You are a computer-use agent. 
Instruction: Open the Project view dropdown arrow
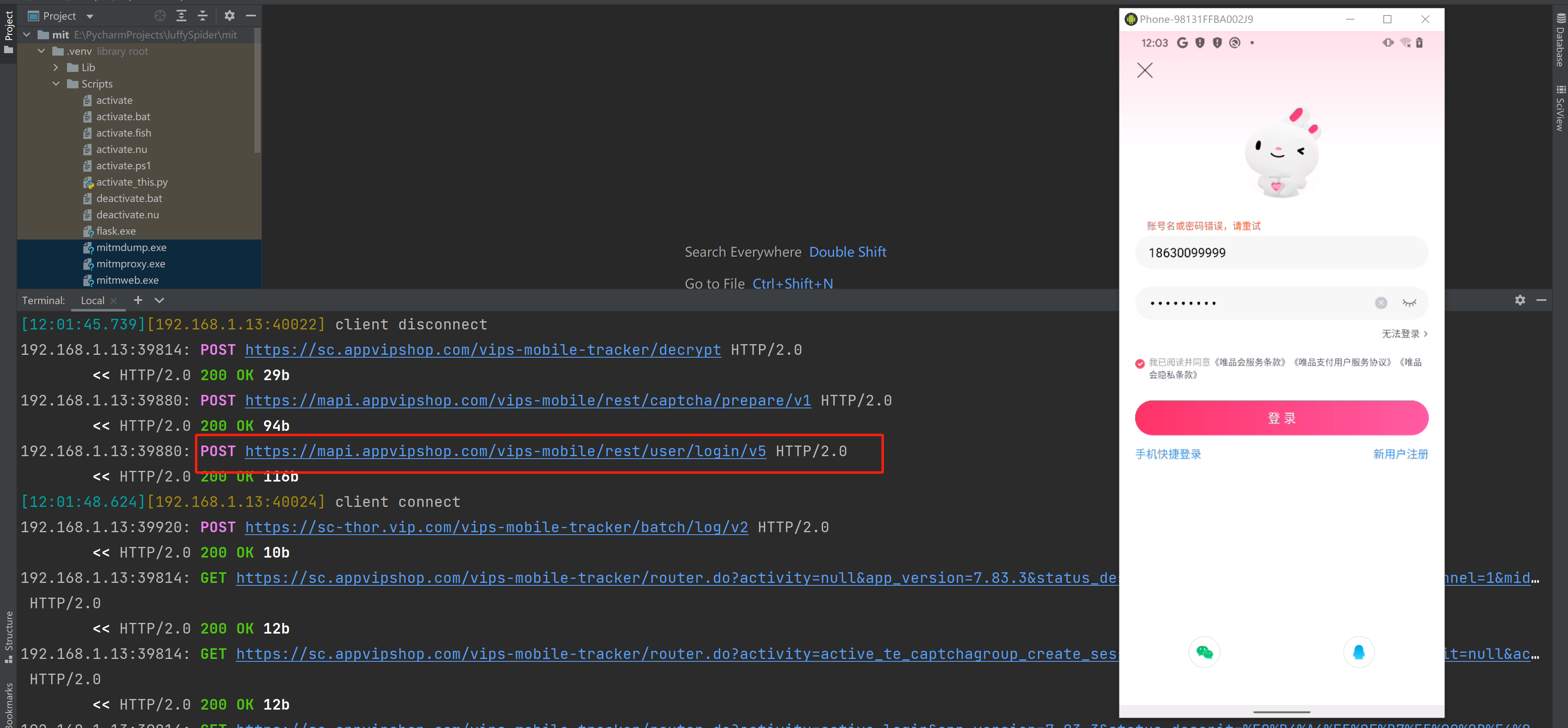[x=89, y=16]
